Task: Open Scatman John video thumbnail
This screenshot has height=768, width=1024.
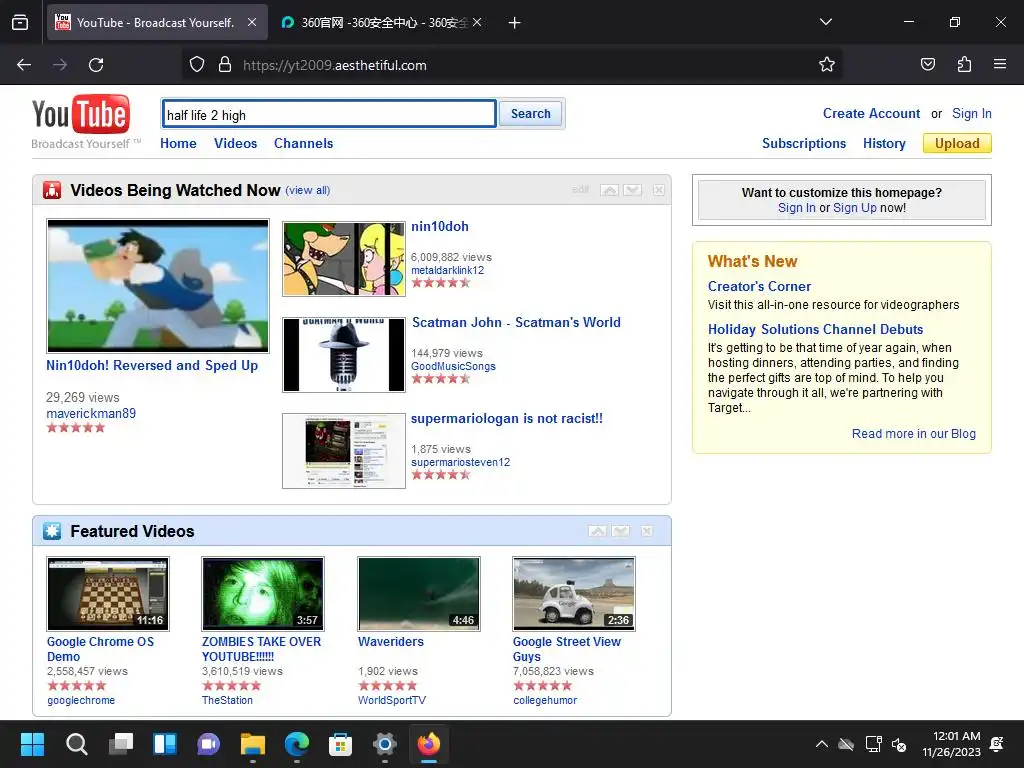Action: click(344, 355)
